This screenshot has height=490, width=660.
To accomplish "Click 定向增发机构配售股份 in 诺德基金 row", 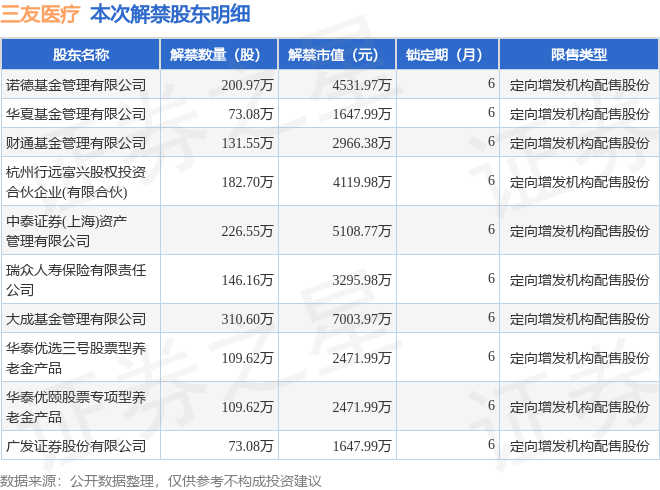I will coord(579,85).
